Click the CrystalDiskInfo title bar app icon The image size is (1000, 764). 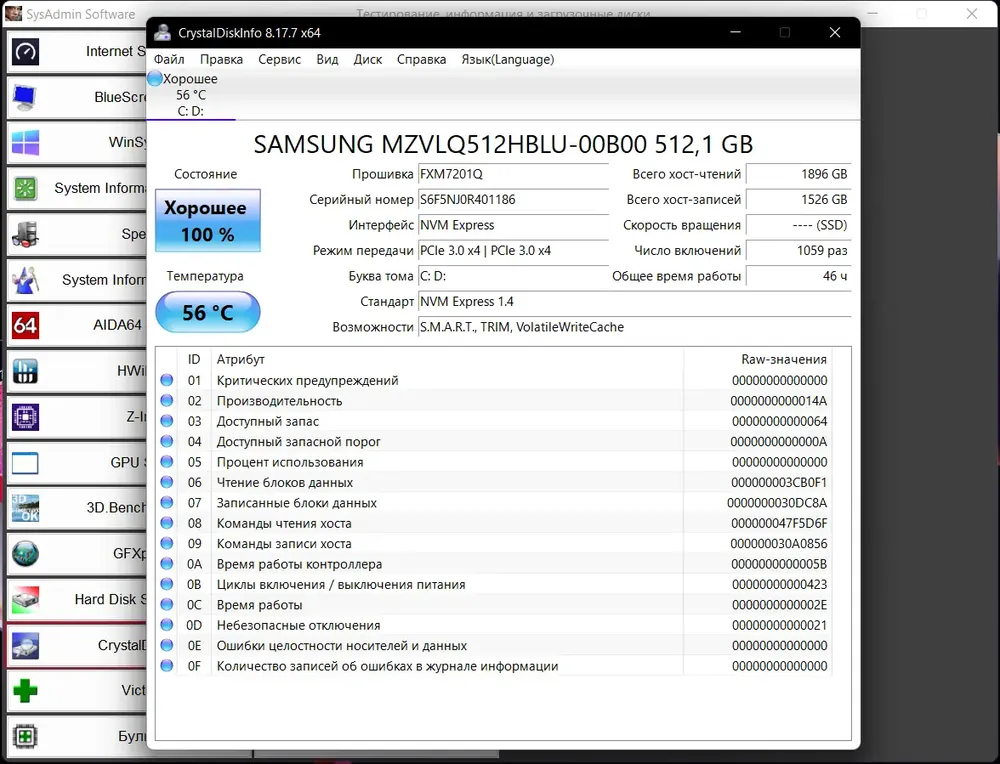click(162, 32)
